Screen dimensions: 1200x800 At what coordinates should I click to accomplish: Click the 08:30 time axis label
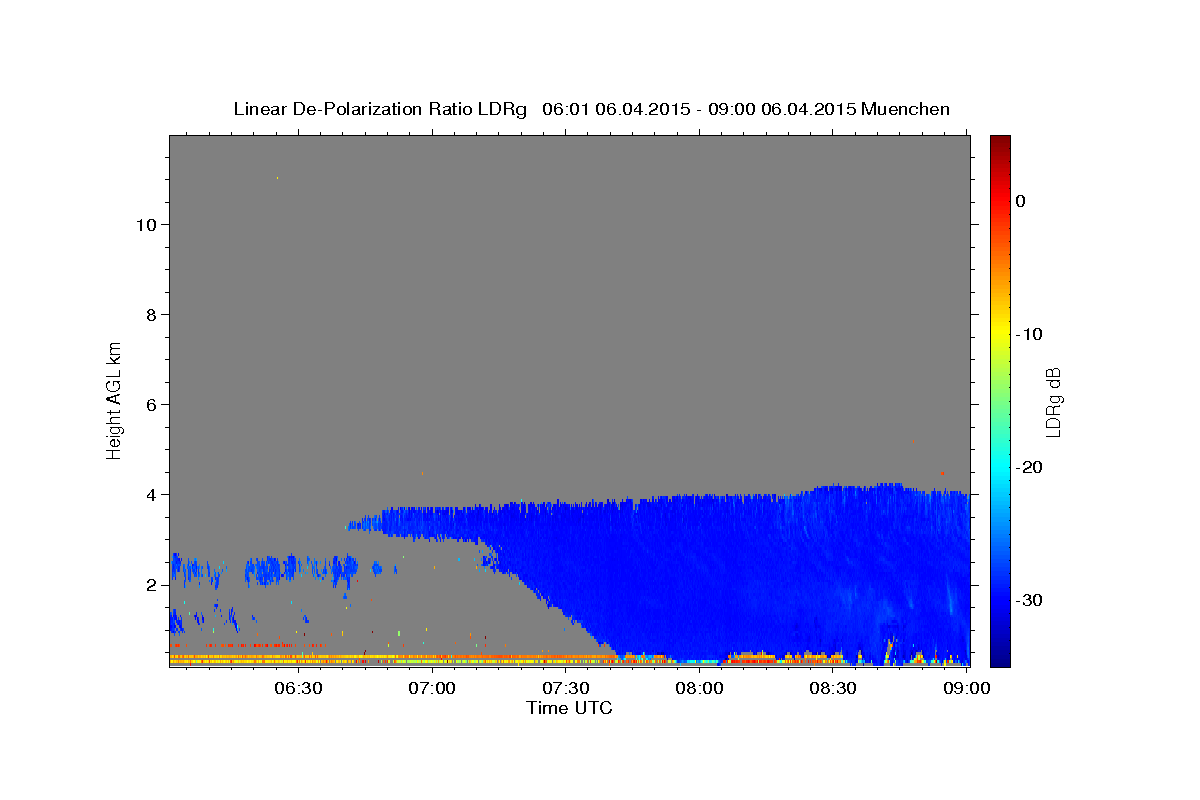(x=832, y=688)
